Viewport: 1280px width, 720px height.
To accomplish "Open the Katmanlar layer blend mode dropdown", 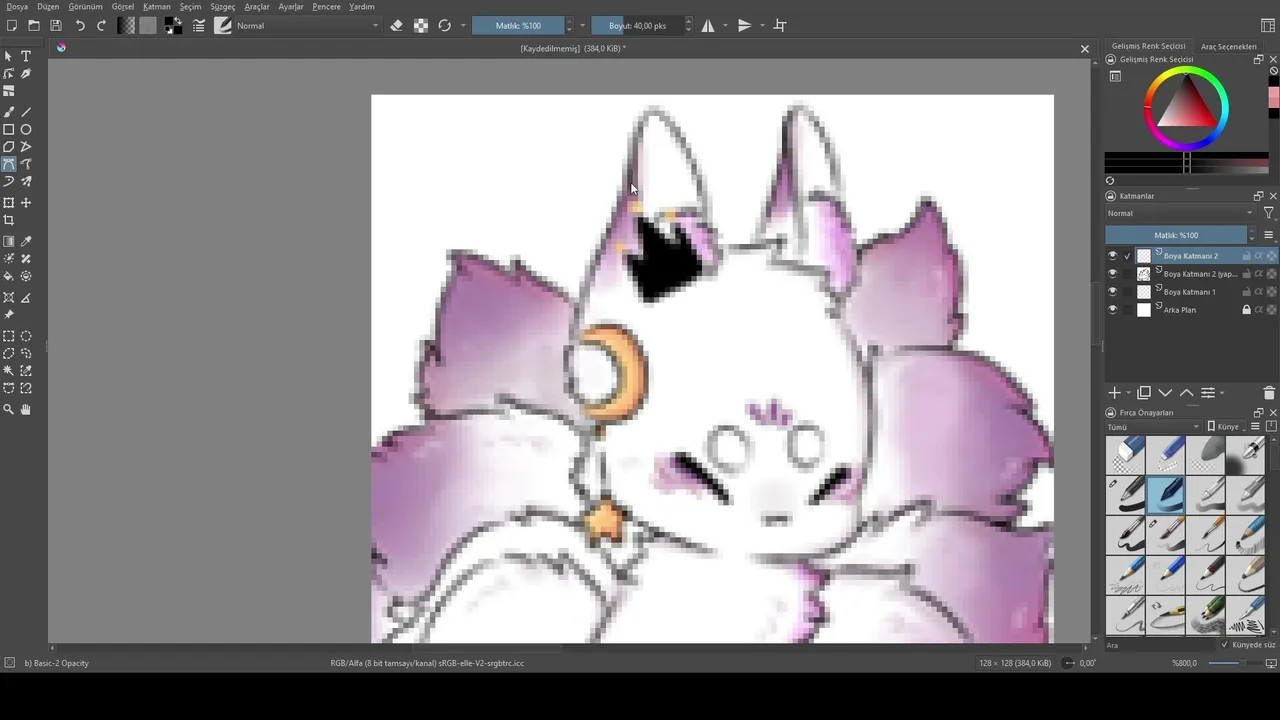I will 1180,213.
